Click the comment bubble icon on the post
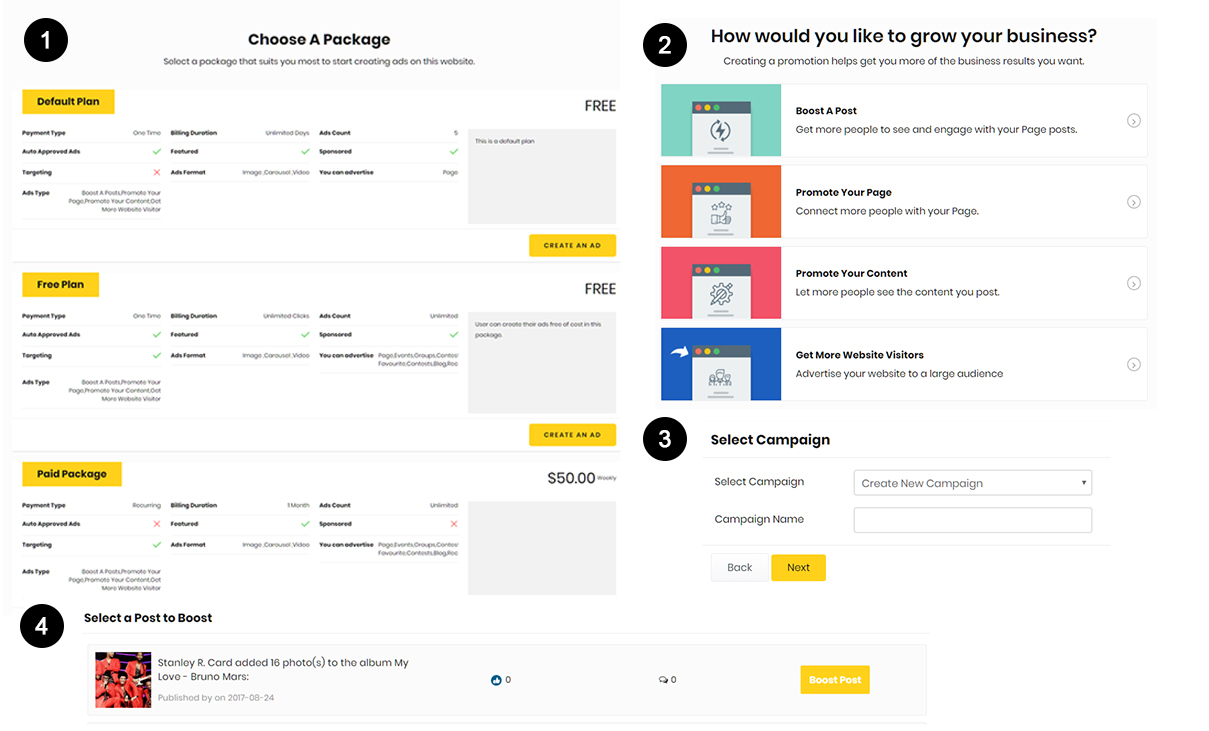This screenshot has height=731, width=1209. [662, 680]
